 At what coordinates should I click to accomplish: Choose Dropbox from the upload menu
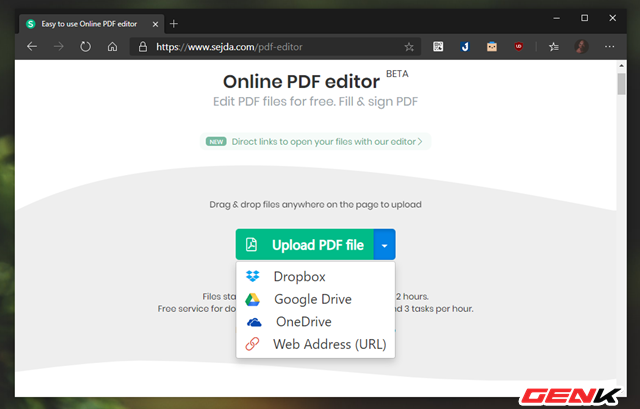tap(299, 276)
